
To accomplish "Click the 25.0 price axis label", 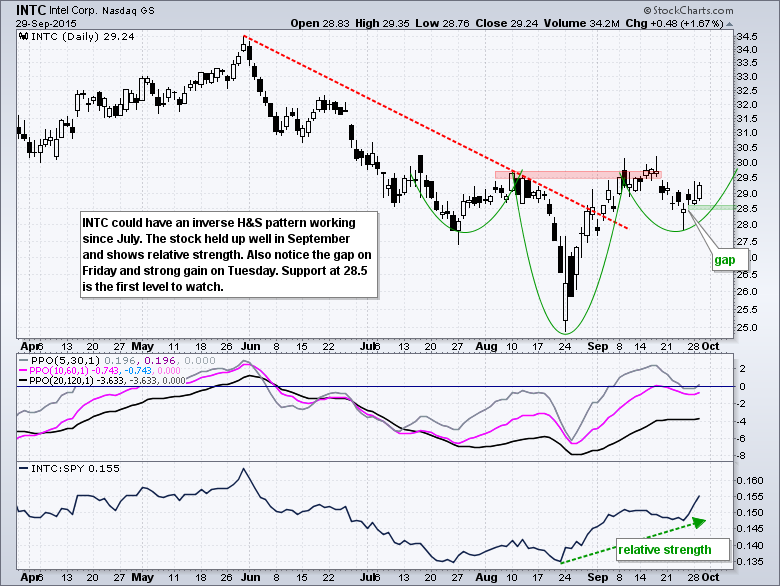I will 747,328.
